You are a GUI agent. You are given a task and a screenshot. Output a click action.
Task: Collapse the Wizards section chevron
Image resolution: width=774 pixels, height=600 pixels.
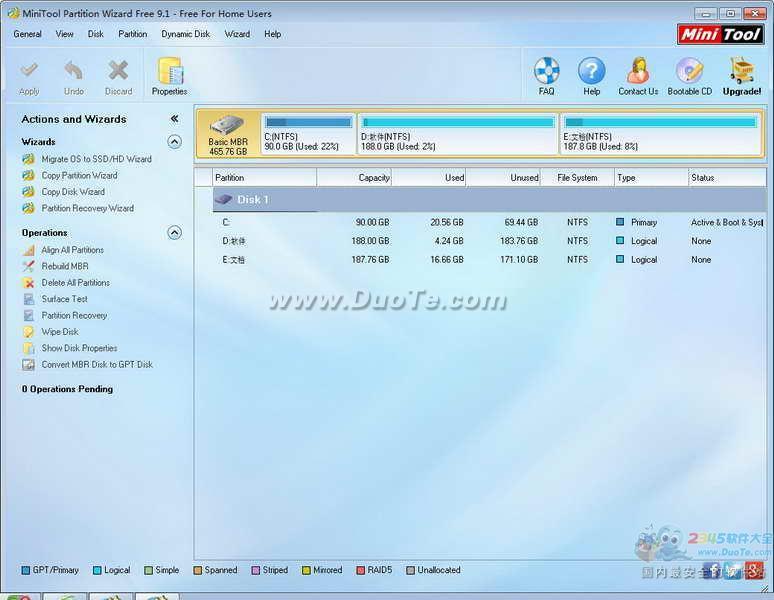click(x=174, y=142)
